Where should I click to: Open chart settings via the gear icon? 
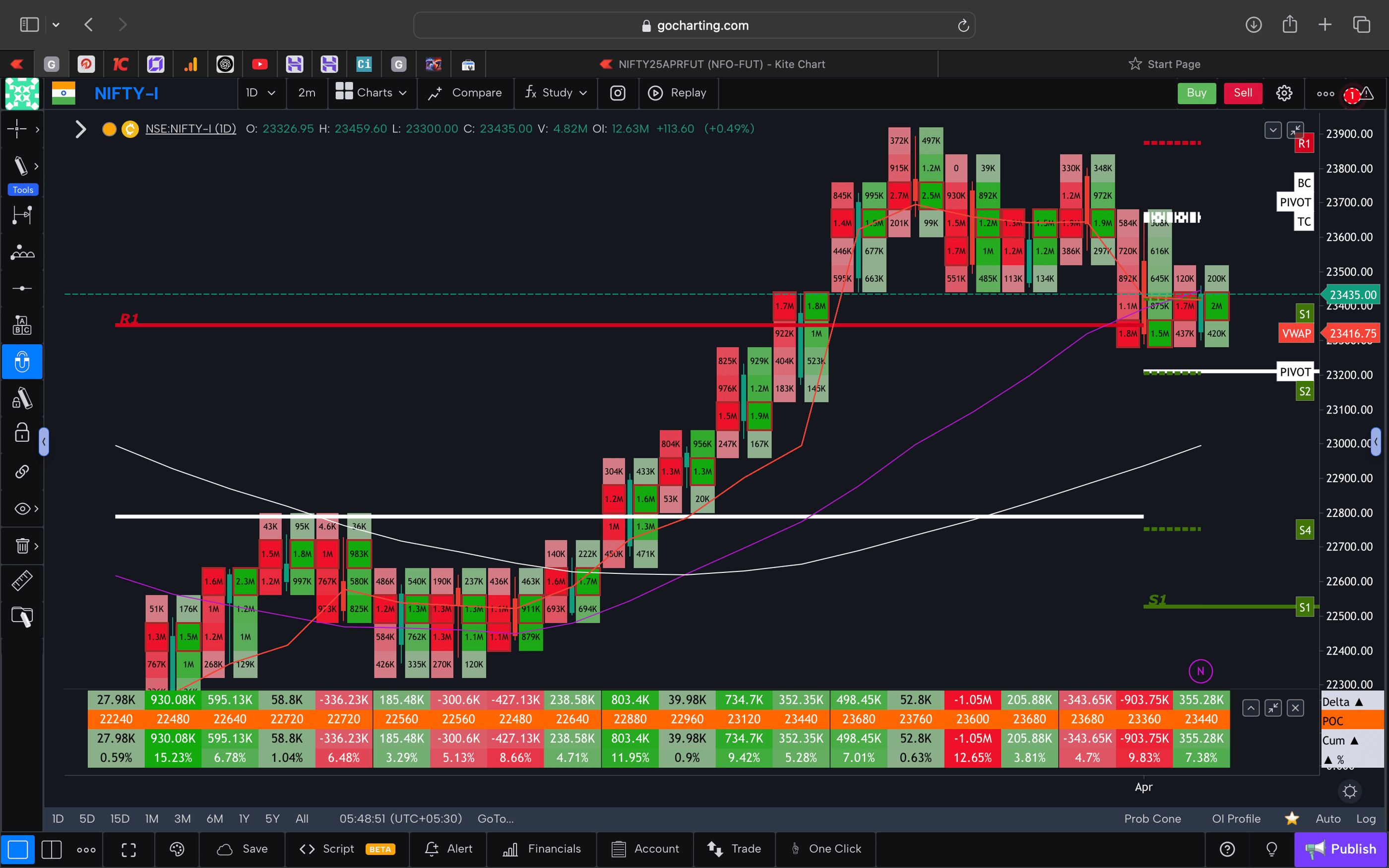pos(1284,92)
